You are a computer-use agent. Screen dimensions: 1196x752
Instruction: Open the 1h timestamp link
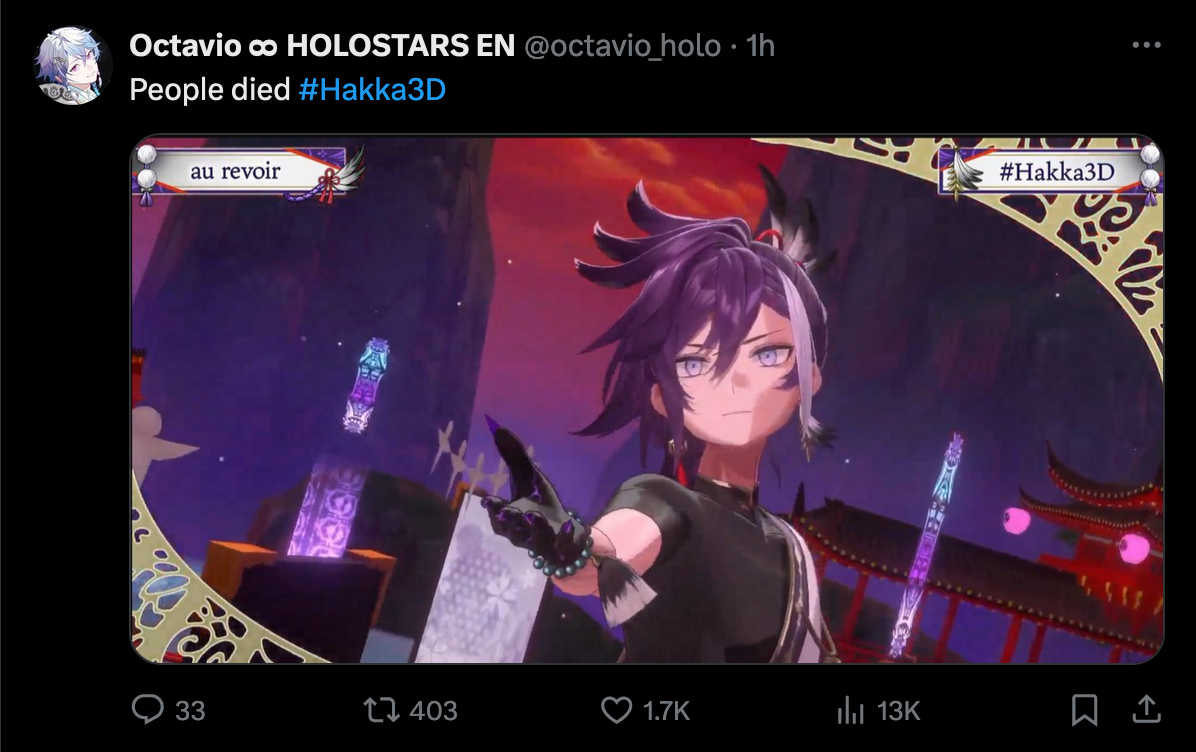pos(760,46)
